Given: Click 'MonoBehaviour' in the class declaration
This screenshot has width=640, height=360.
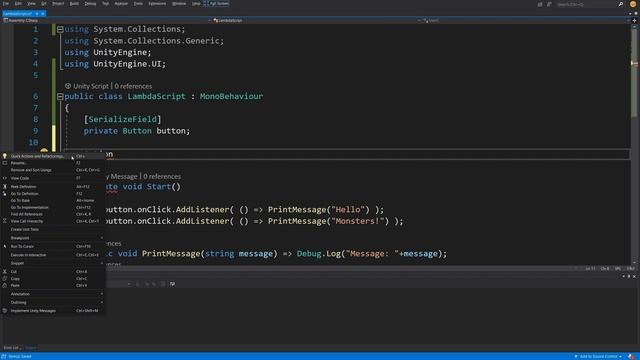Looking at the screenshot, I should click(231, 96).
